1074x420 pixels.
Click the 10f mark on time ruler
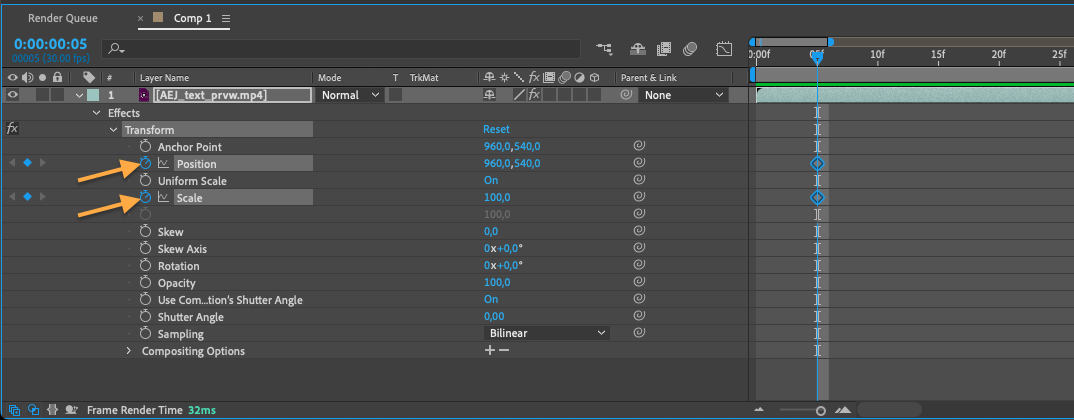tap(877, 54)
